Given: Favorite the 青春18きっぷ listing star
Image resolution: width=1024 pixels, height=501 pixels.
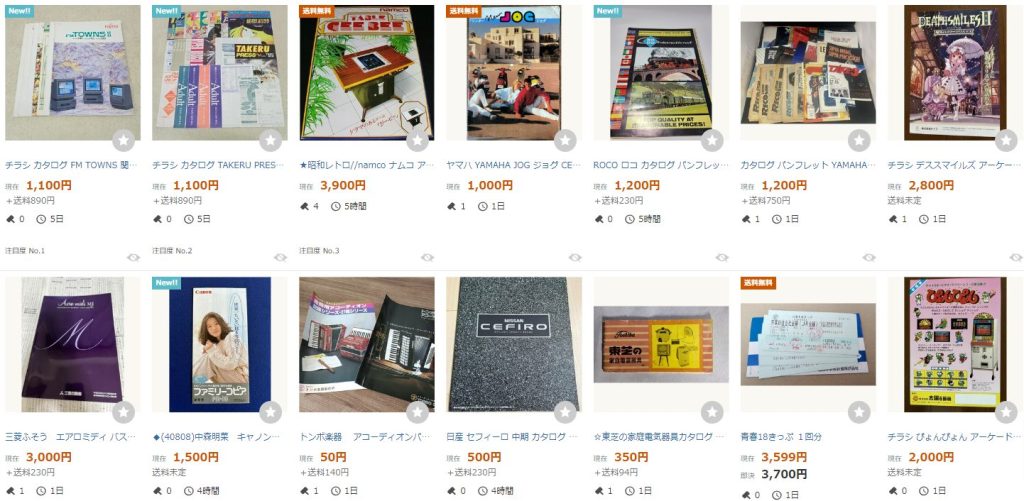Looking at the screenshot, I should click(859, 412).
